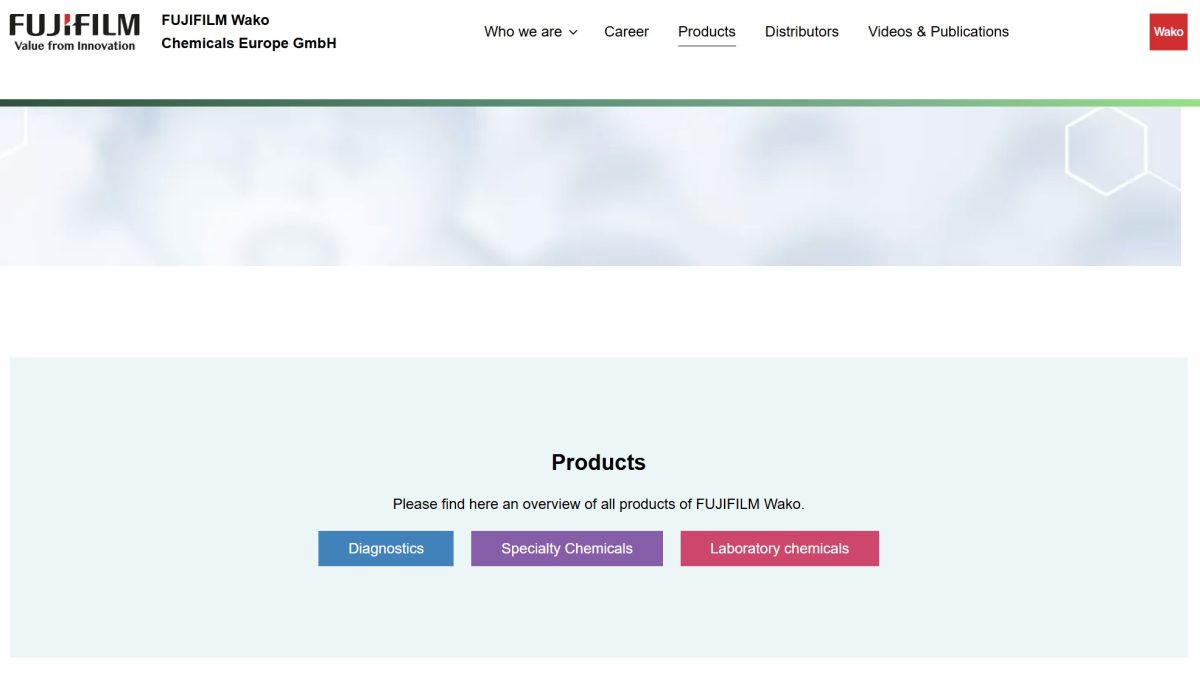Image resolution: width=1200 pixels, height=691 pixels.
Task: Click the Laboratory chemicals button
Action: 780,548
